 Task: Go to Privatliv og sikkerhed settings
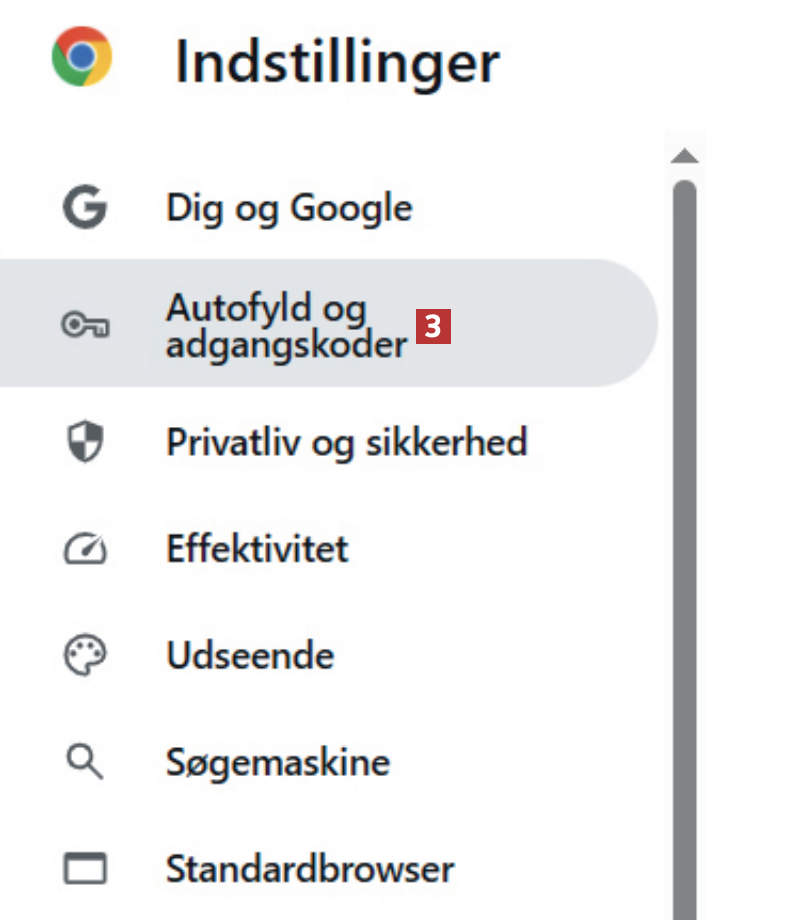(x=346, y=441)
